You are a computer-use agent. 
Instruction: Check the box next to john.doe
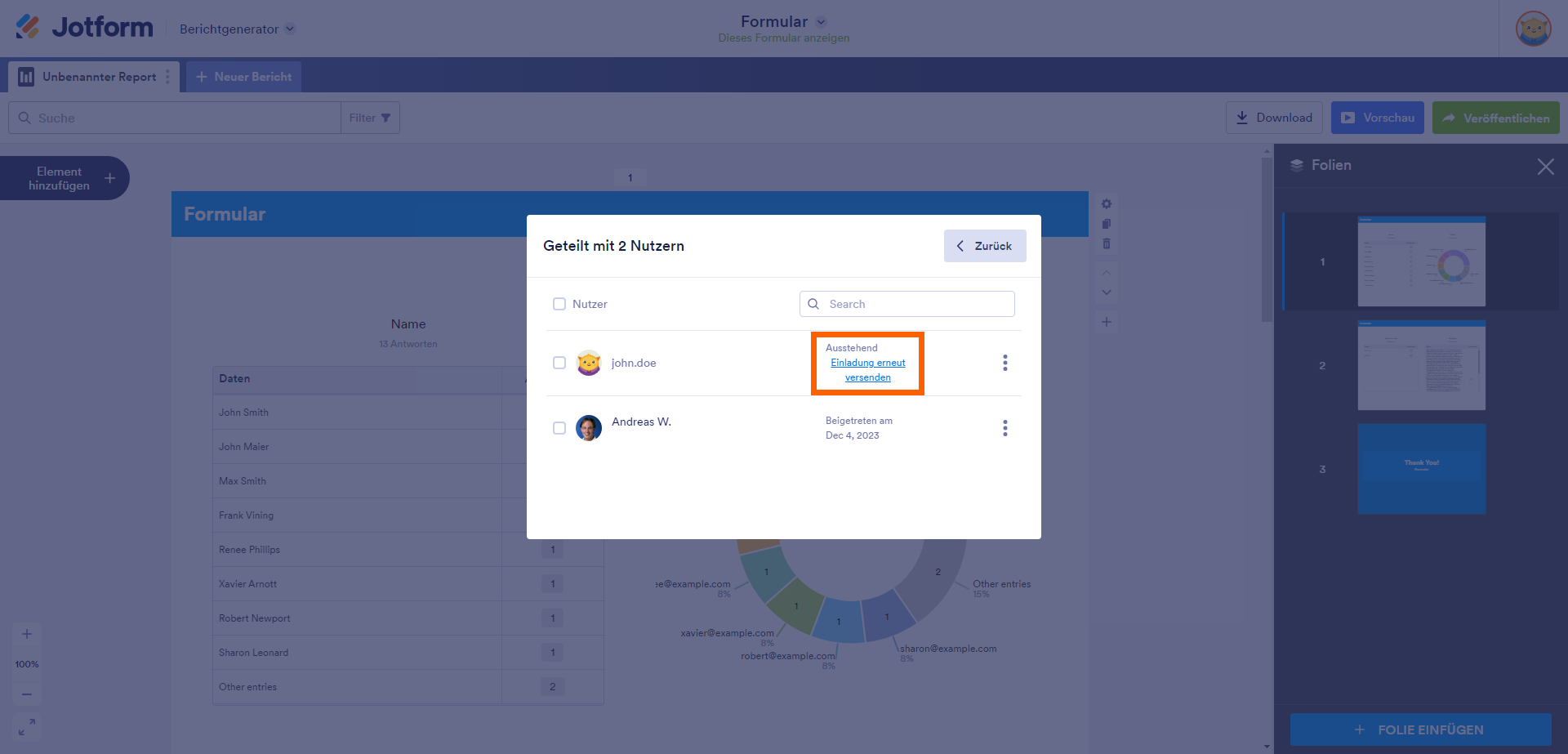point(559,363)
